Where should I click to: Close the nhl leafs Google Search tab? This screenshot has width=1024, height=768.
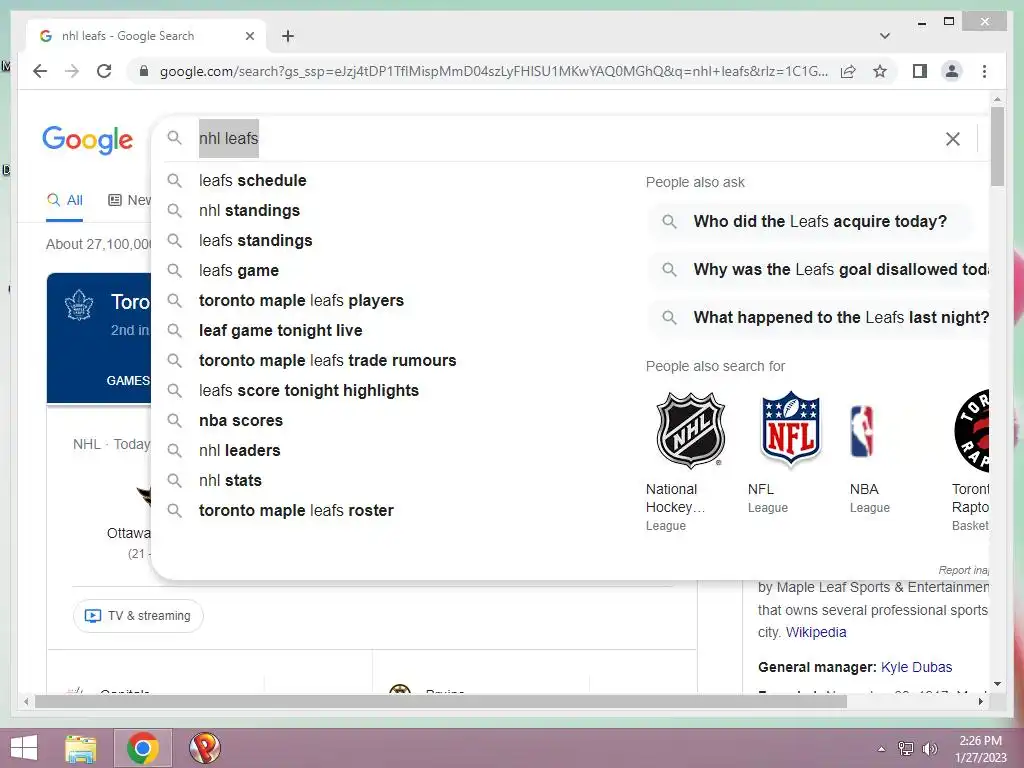click(249, 36)
